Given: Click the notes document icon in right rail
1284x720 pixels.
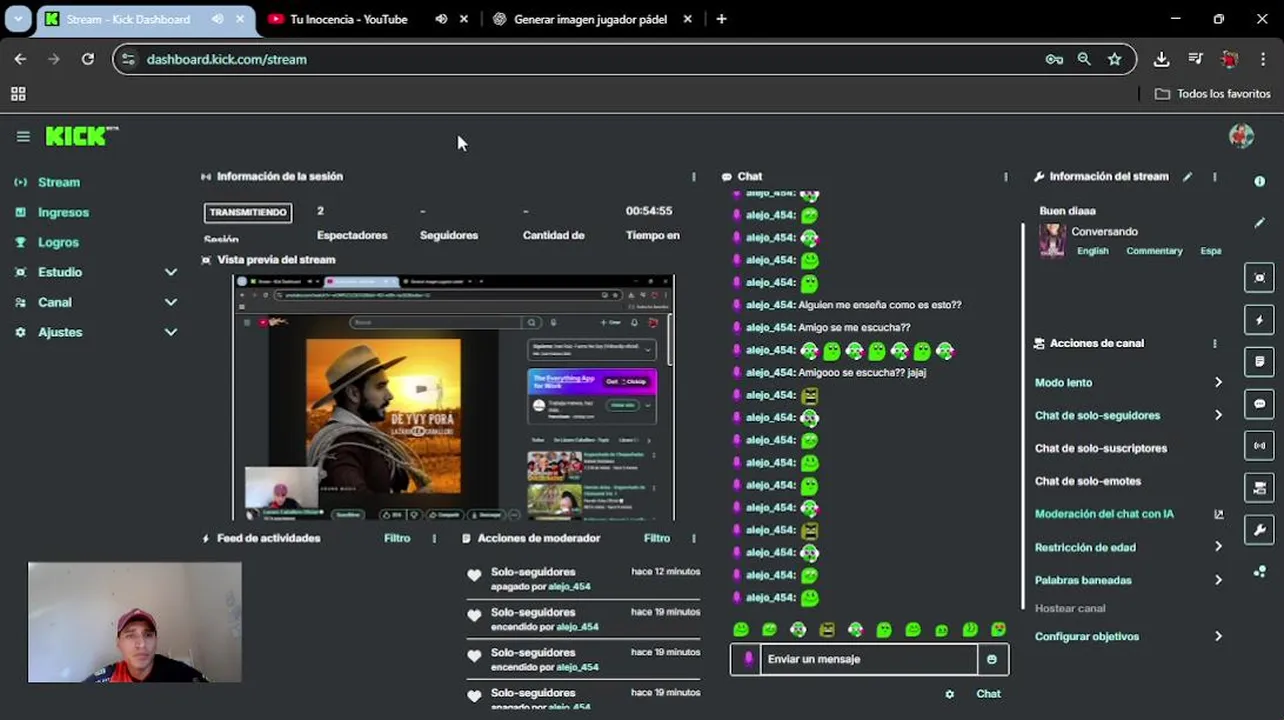Looking at the screenshot, I should (x=1259, y=361).
